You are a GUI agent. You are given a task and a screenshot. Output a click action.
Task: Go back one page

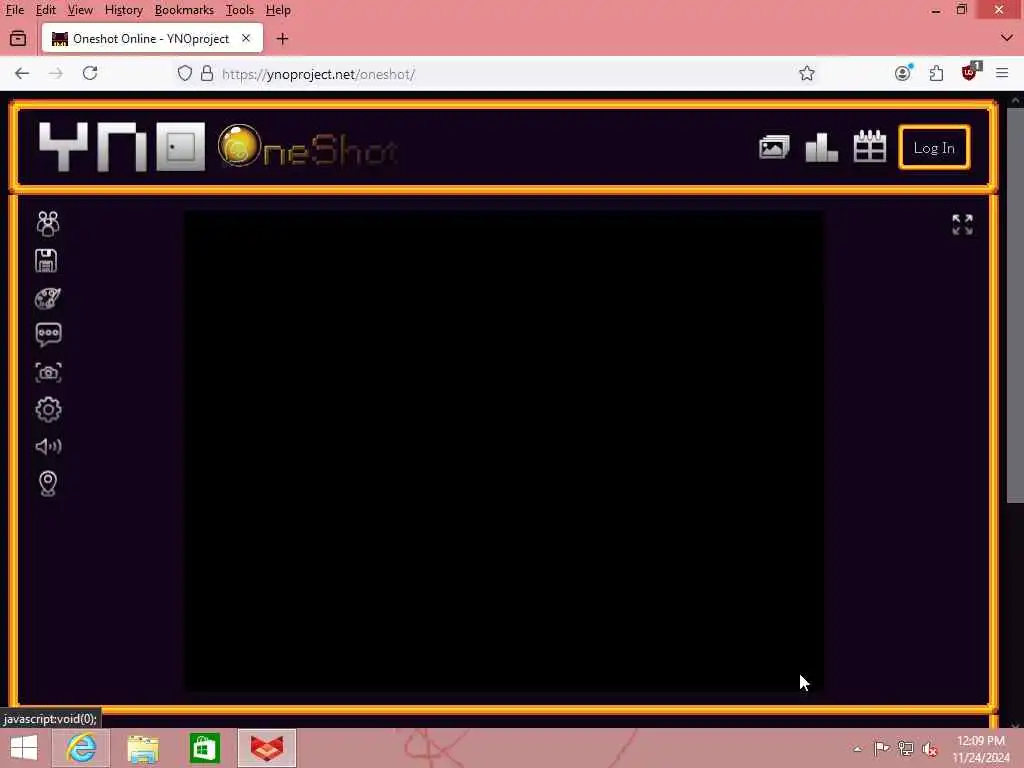pos(22,73)
